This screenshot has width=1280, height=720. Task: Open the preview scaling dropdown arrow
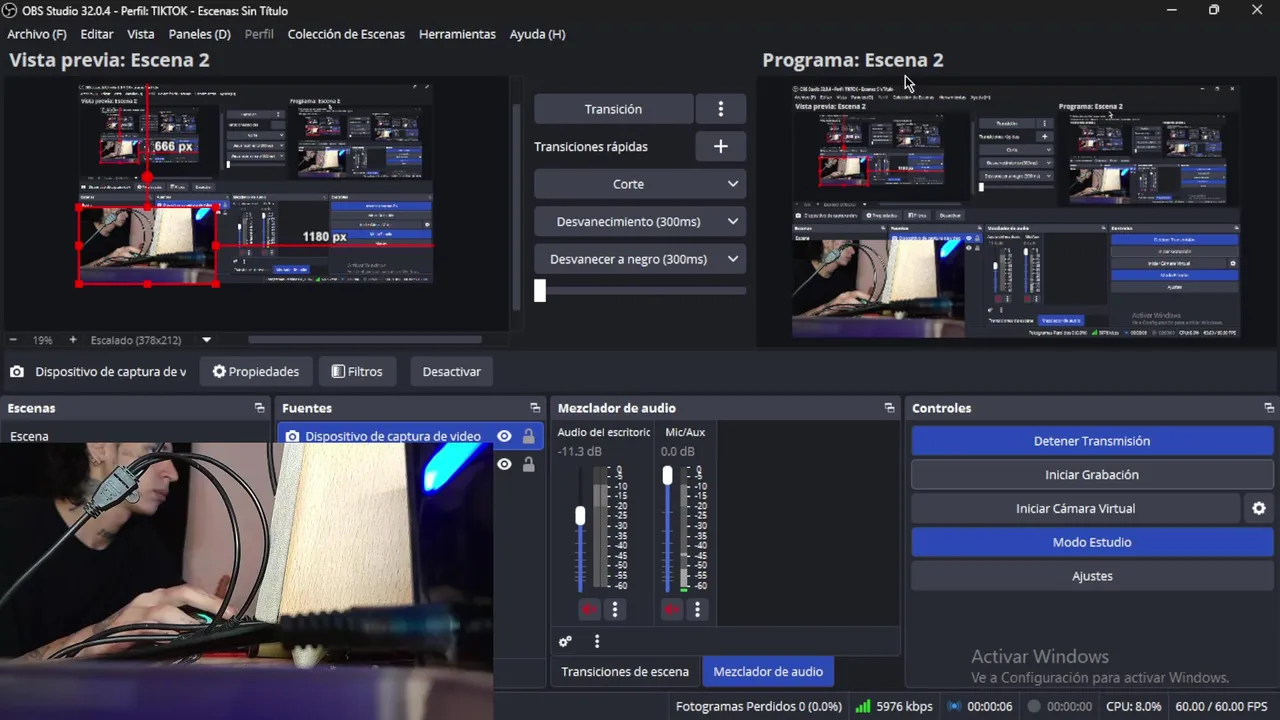pyautogui.click(x=207, y=340)
